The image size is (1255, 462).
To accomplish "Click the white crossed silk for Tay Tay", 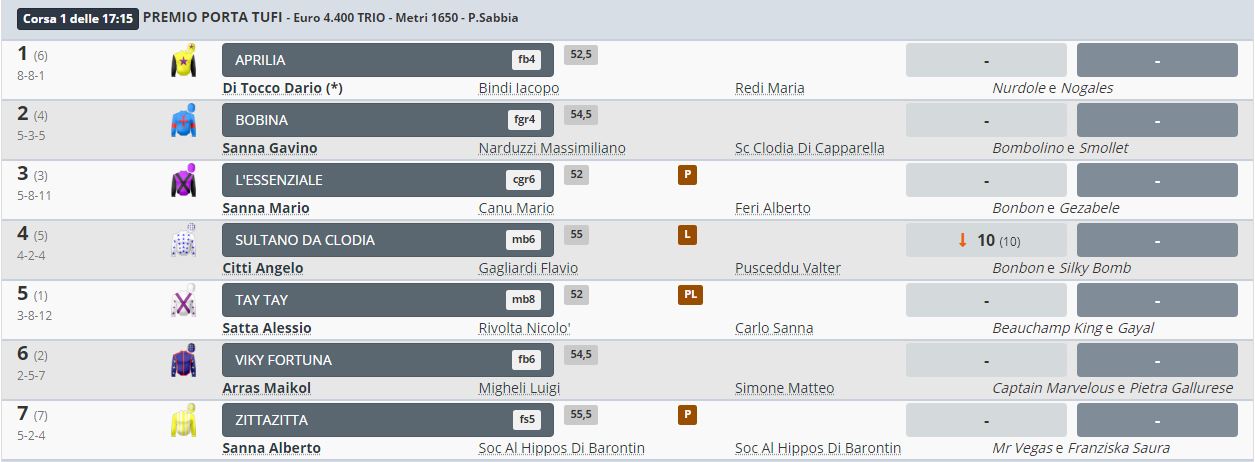I will [183, 302].
